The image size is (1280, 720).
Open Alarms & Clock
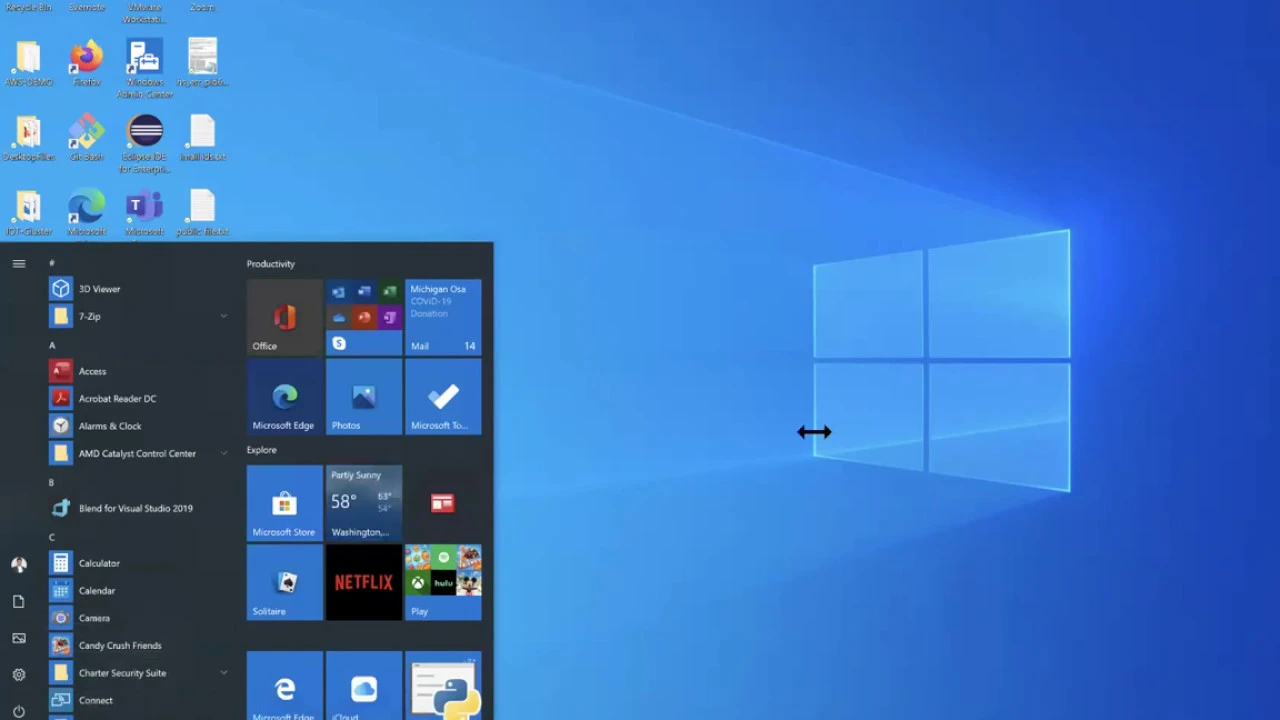coord(139,426)
